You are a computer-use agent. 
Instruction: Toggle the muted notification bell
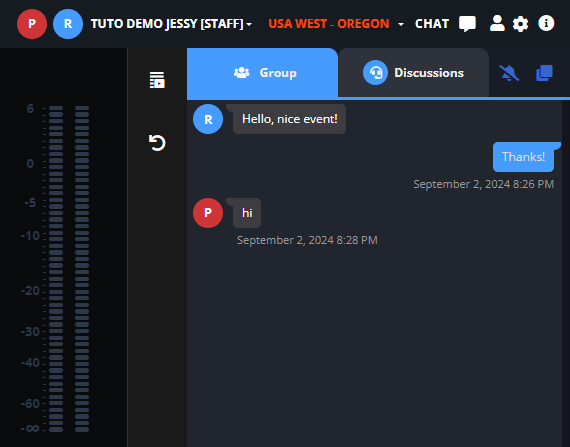click(x=509, y=73)
